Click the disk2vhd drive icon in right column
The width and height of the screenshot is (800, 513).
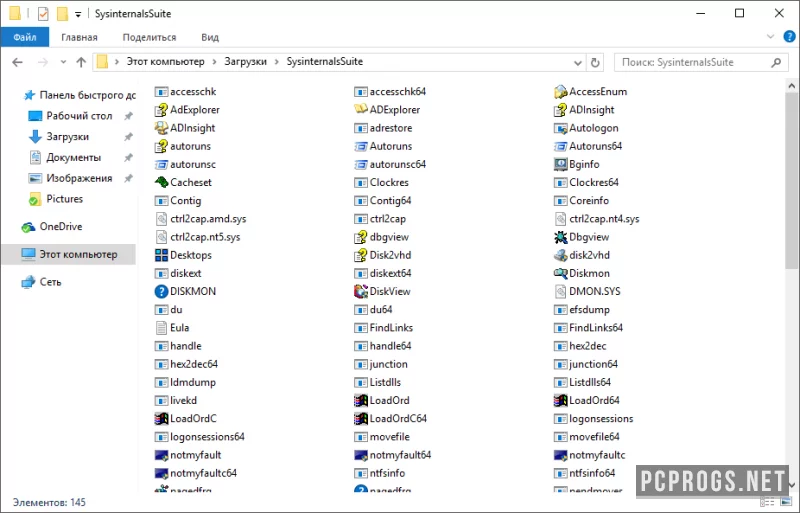point(561,255)
